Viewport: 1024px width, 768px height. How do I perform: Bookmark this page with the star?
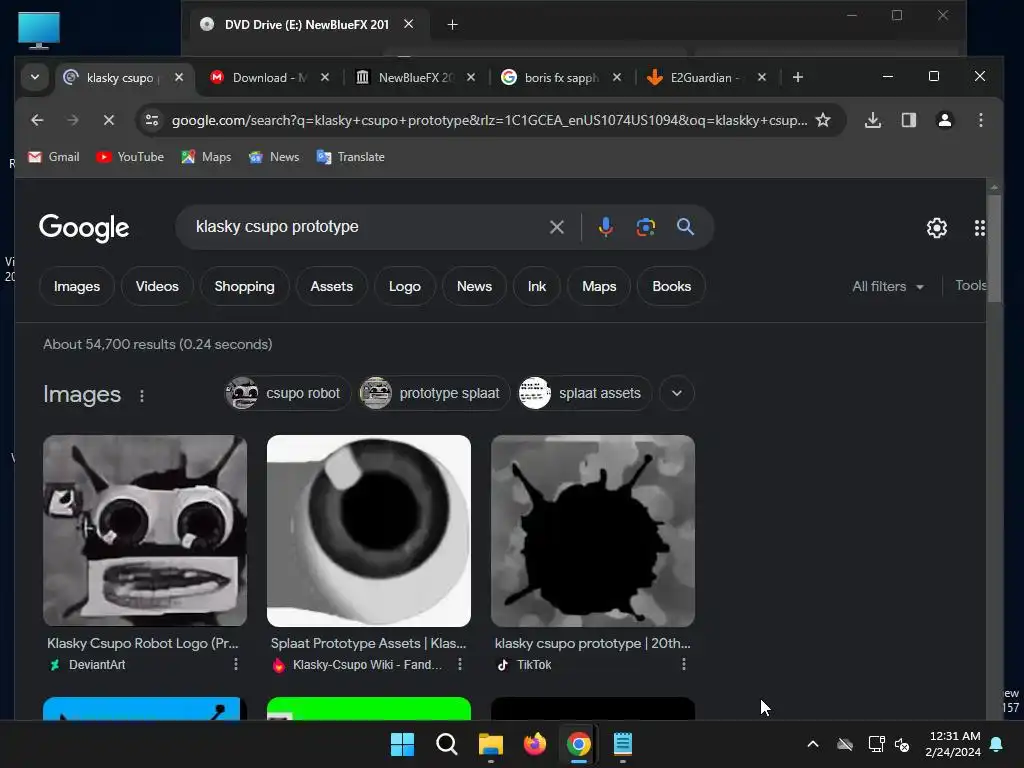point(823,120)
